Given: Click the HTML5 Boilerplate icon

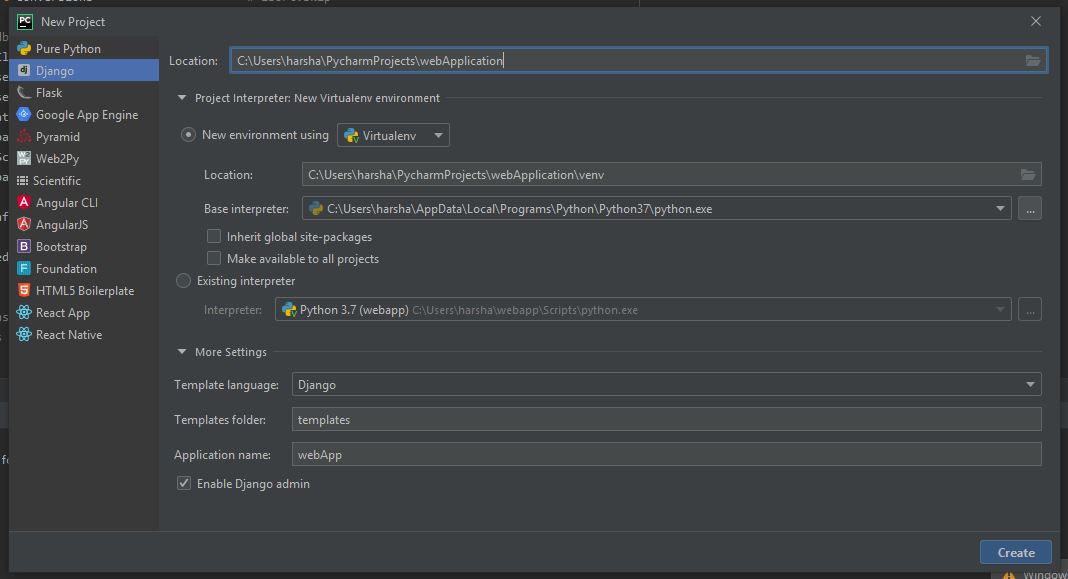Looking at the screenshot, I should coord(22,290).
